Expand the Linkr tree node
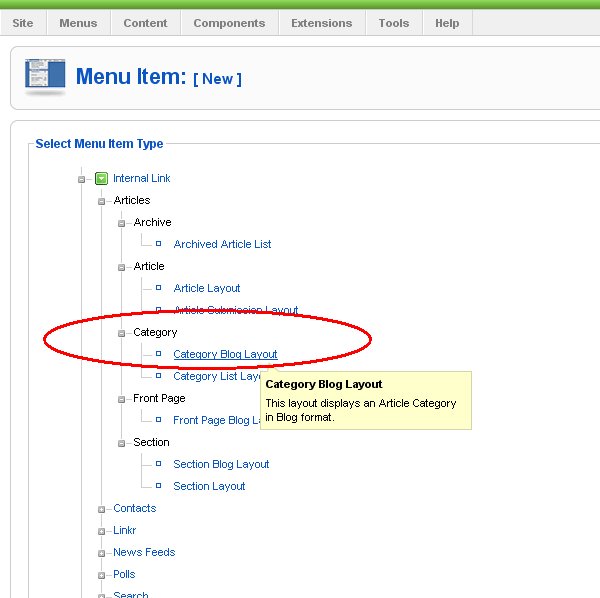600x598 pixels. 101,531
